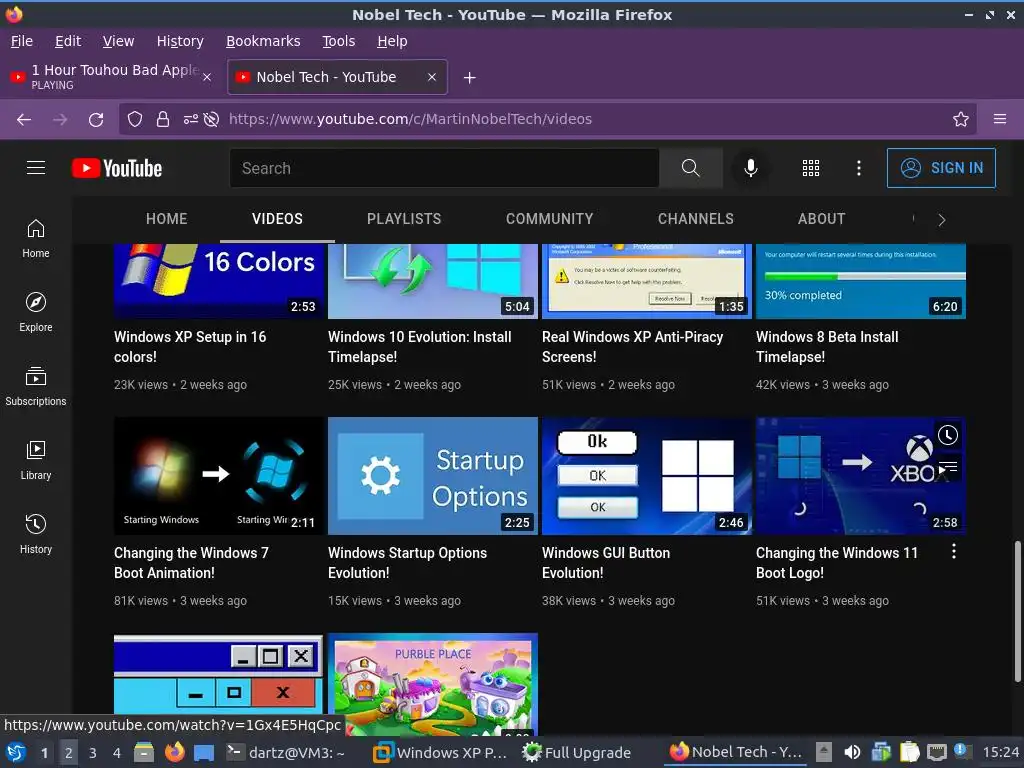Click the Ok buttons GUI evolution thumbnail
This screenshot has height=768, width=1024.
[647, 476]
